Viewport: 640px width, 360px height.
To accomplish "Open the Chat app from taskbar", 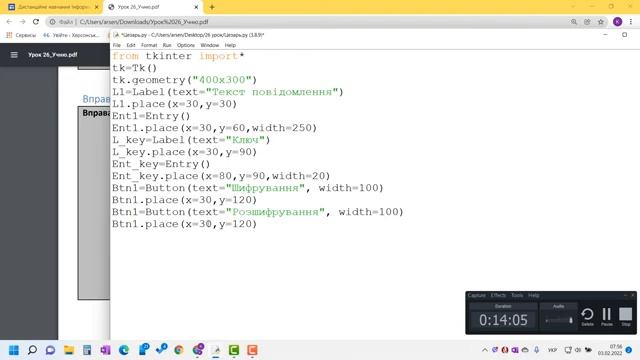I will [50, 350].
